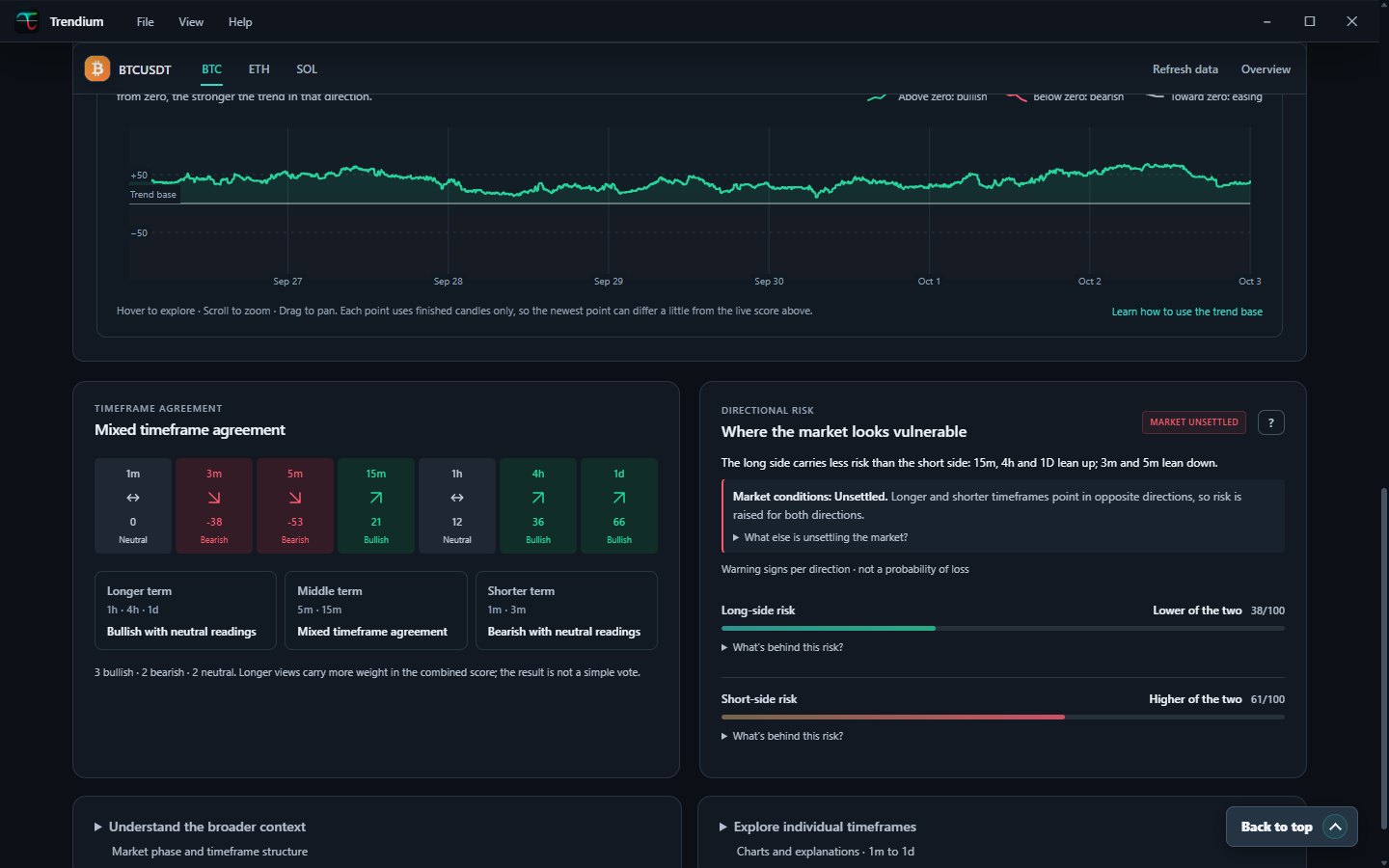
Task: Click the Trendium app logo icon
Action: [27, 21]
